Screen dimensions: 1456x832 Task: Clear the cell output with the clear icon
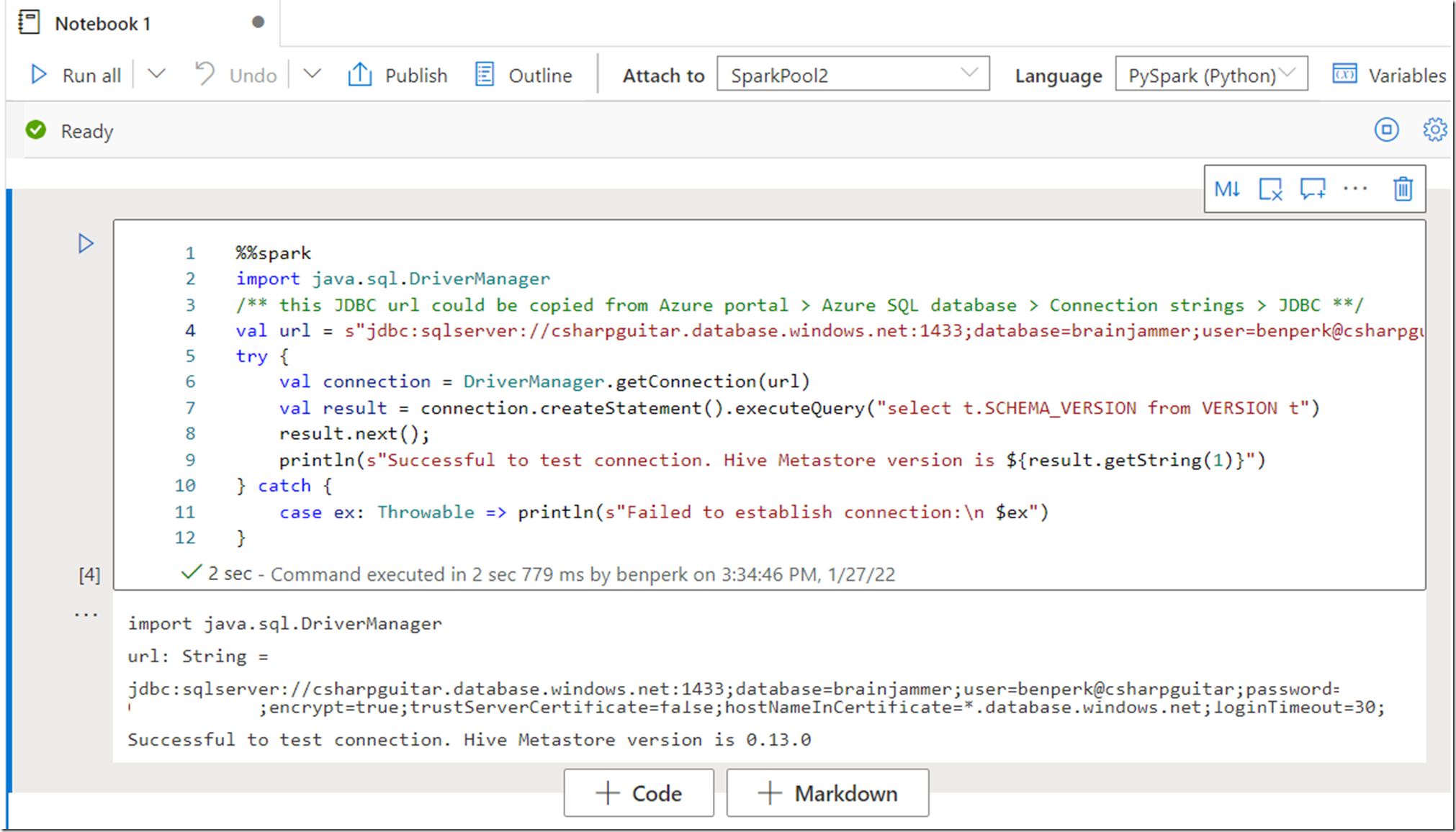[x=1270, y=189]
